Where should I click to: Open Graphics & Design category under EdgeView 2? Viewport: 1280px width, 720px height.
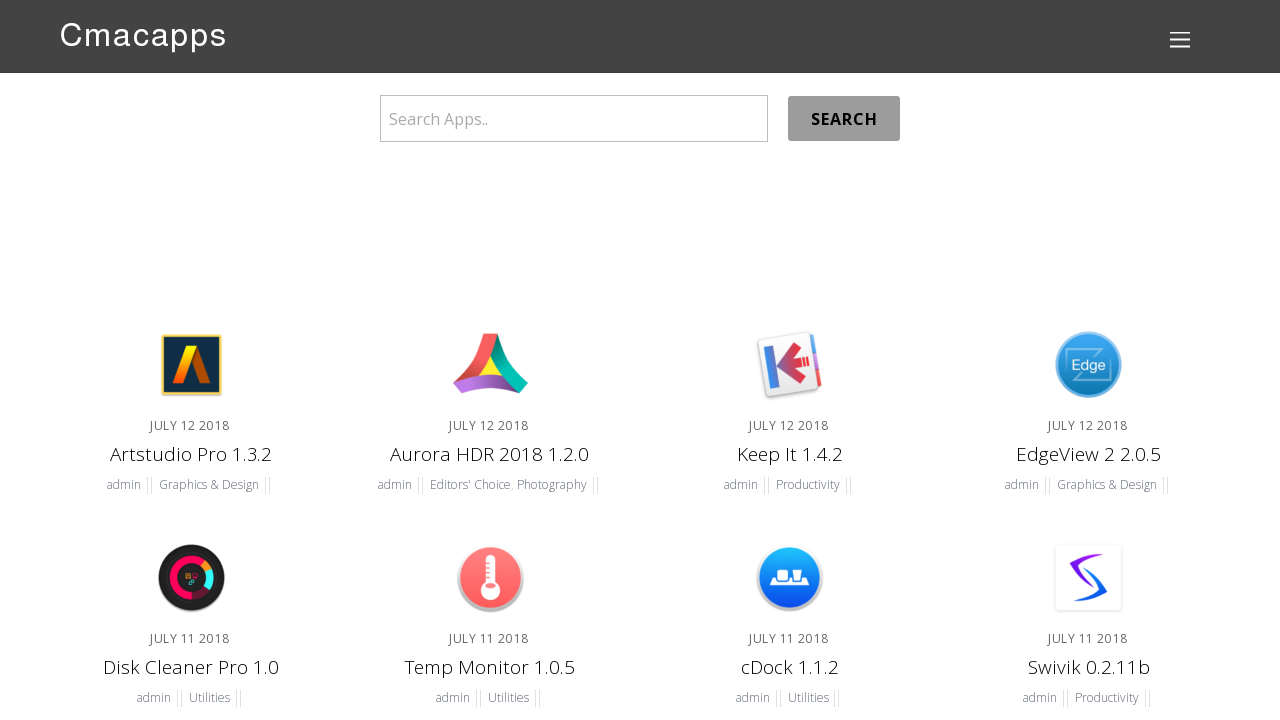(1107, 485)
